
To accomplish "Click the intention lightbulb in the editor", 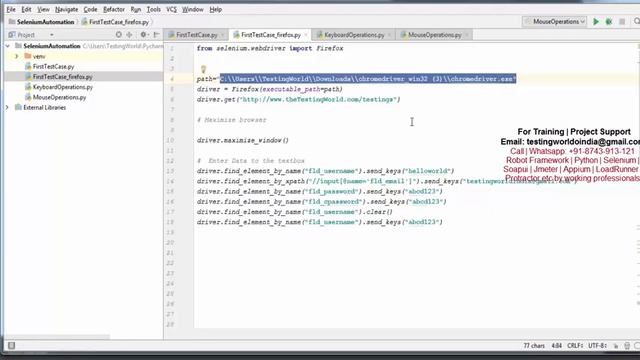I will click(x=203, y=69).
